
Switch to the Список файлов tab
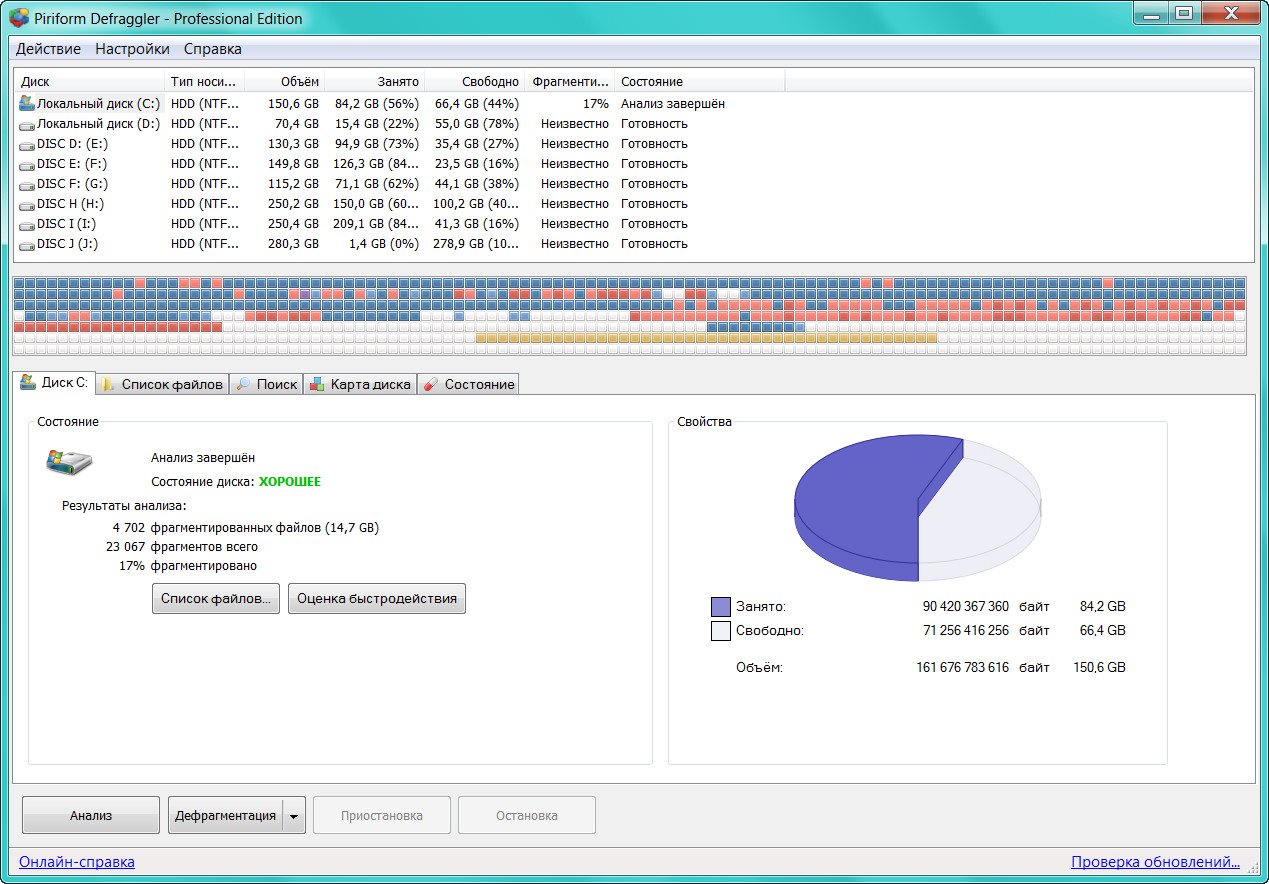point(162,384)
